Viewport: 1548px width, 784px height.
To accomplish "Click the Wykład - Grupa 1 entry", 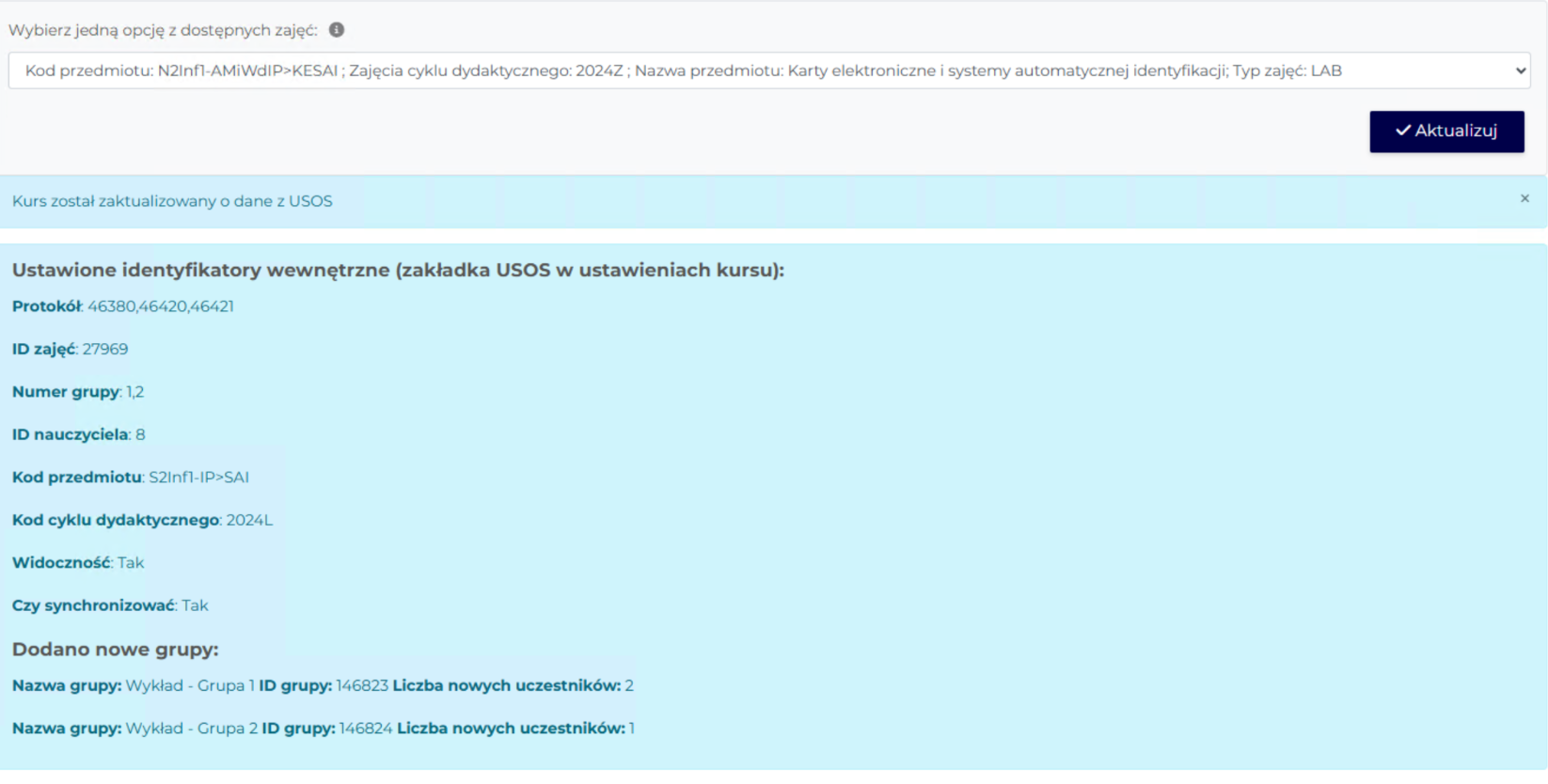I will pyautogui.click(x=190, y=686).
